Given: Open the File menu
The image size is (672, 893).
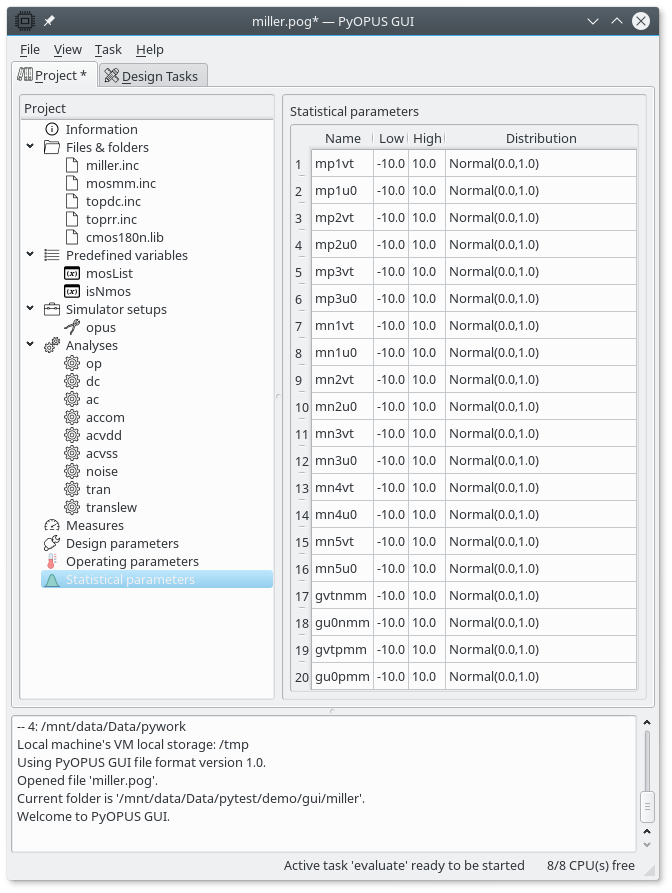Looking at the screenshot, I should coord(30,50).
